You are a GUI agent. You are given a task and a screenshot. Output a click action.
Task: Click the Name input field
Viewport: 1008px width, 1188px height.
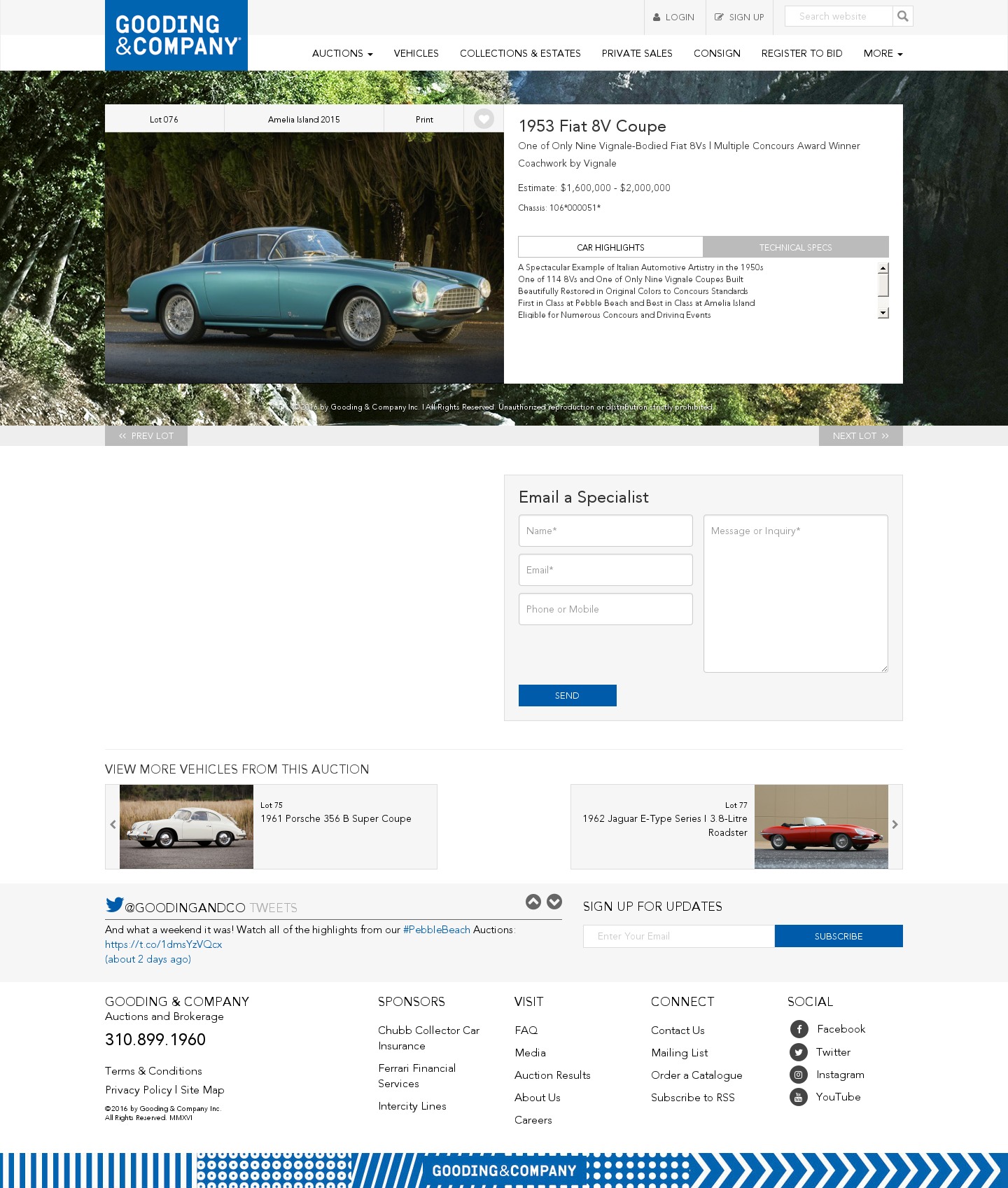[x=605, y=531]
